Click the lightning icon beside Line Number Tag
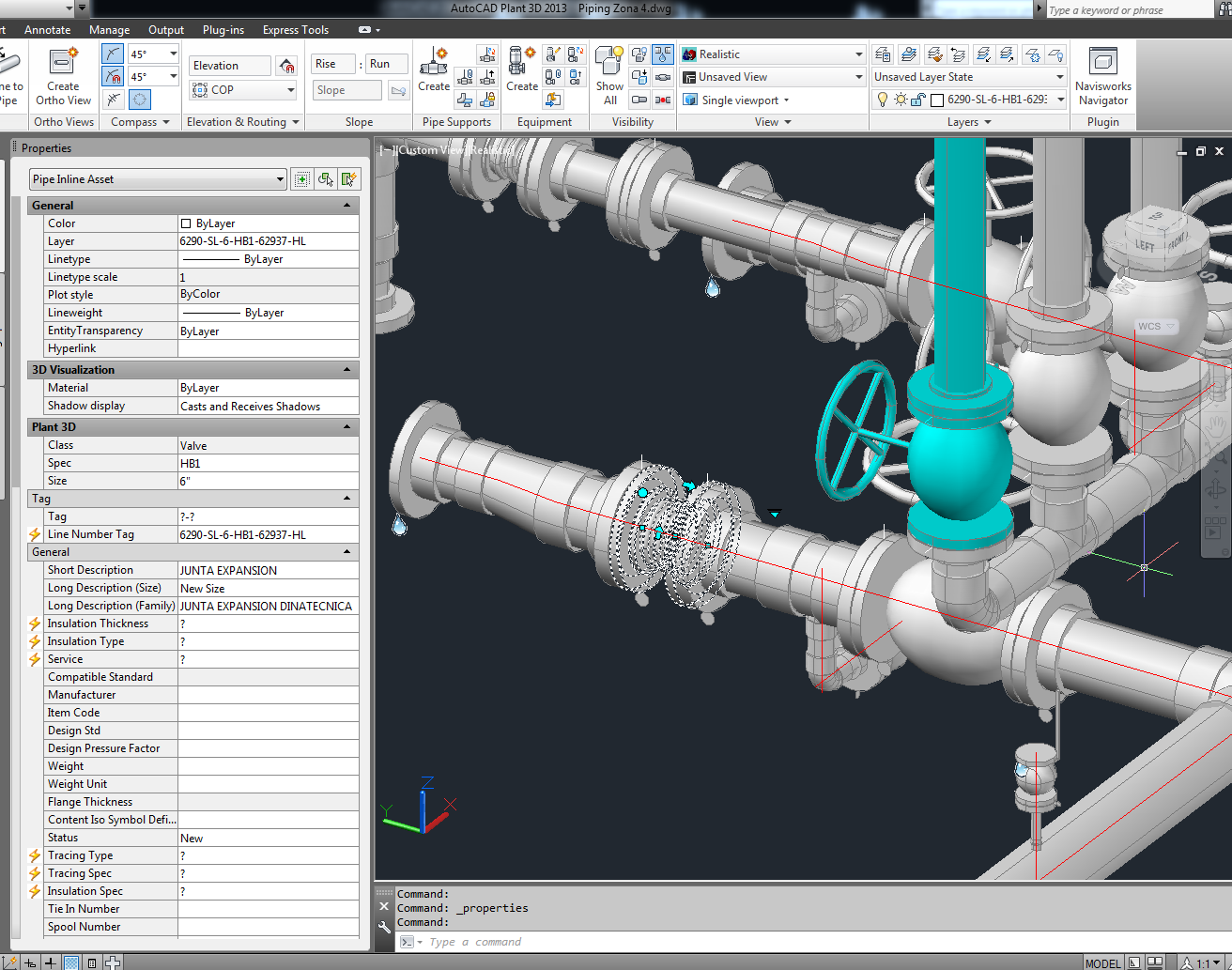Screen dimensions: 1232x970 tap(35, 534)
